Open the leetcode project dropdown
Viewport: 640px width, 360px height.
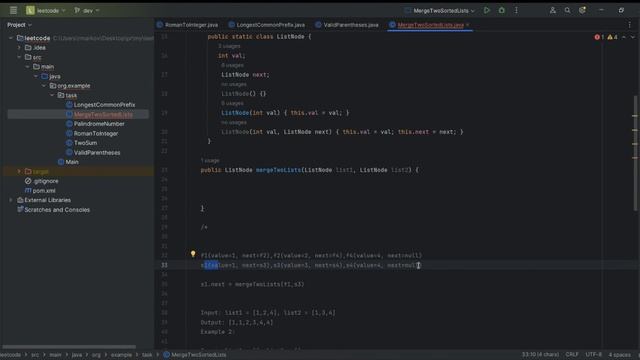[46, 11]
